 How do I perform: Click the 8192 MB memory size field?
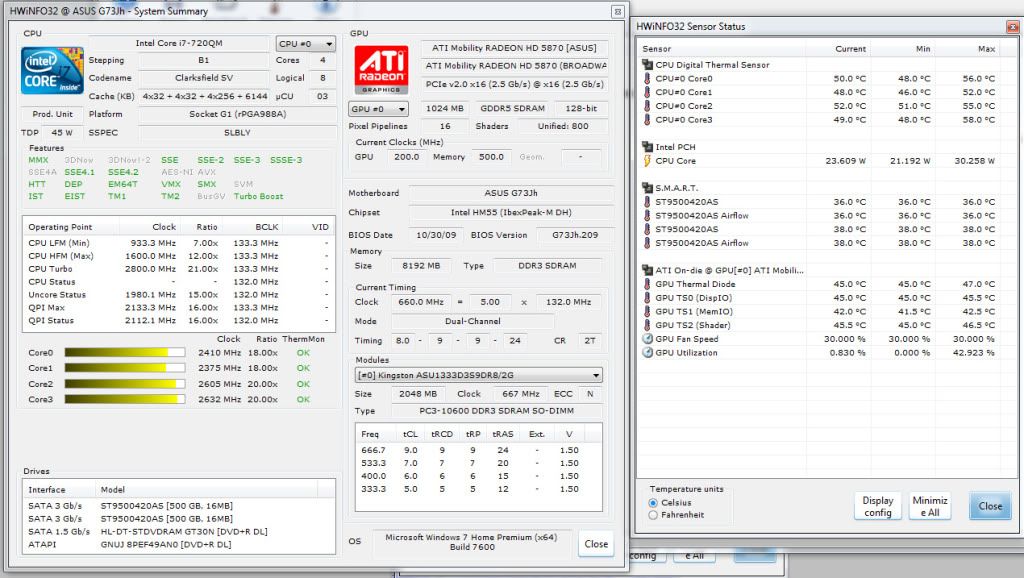[x=421, y=266]
